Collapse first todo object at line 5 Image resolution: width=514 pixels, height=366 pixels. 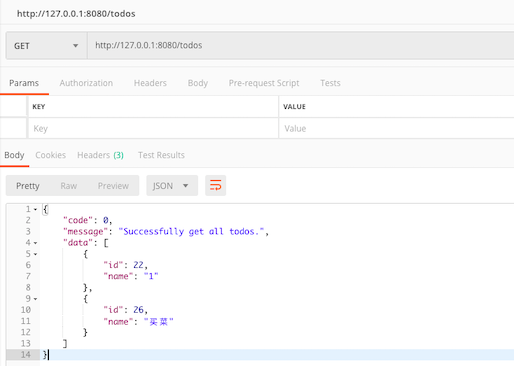click(35, 254)
